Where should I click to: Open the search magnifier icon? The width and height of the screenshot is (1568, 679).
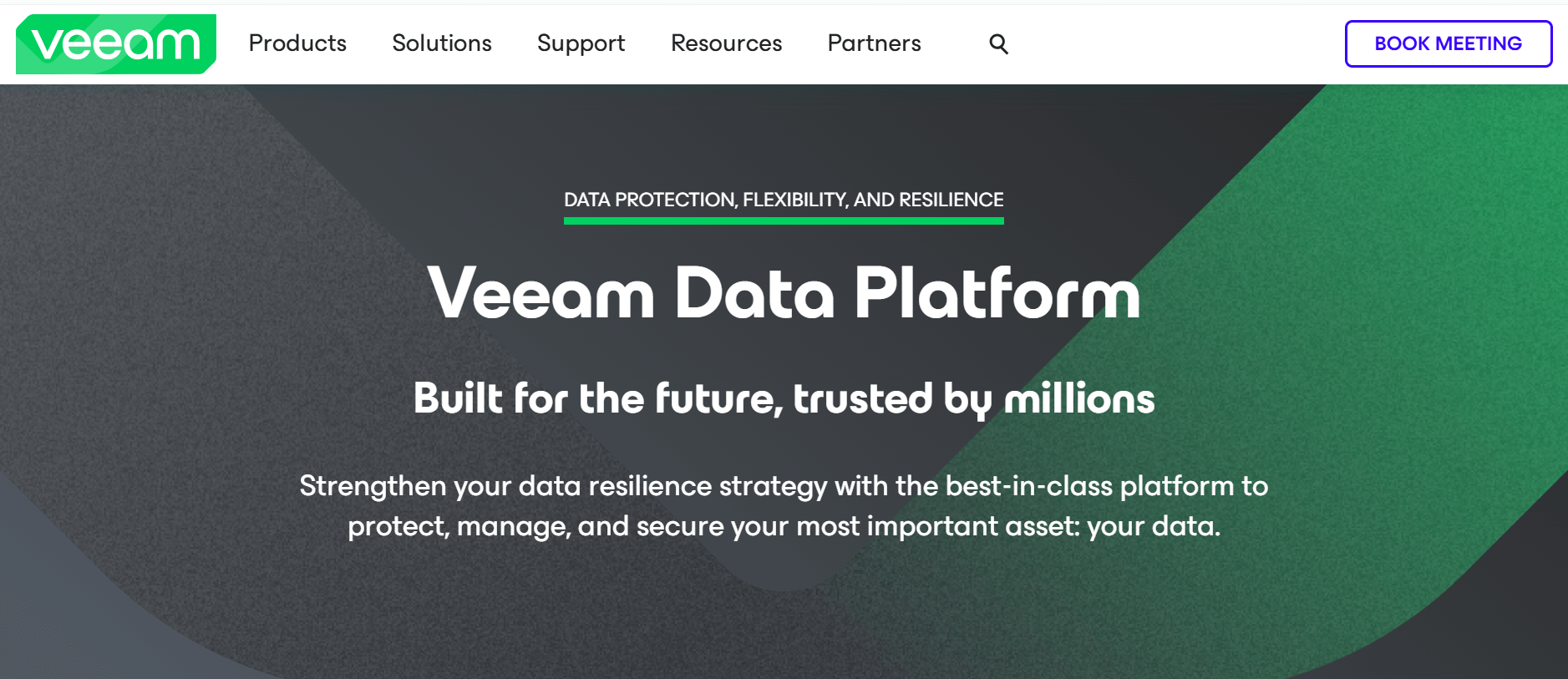(998, 44)
